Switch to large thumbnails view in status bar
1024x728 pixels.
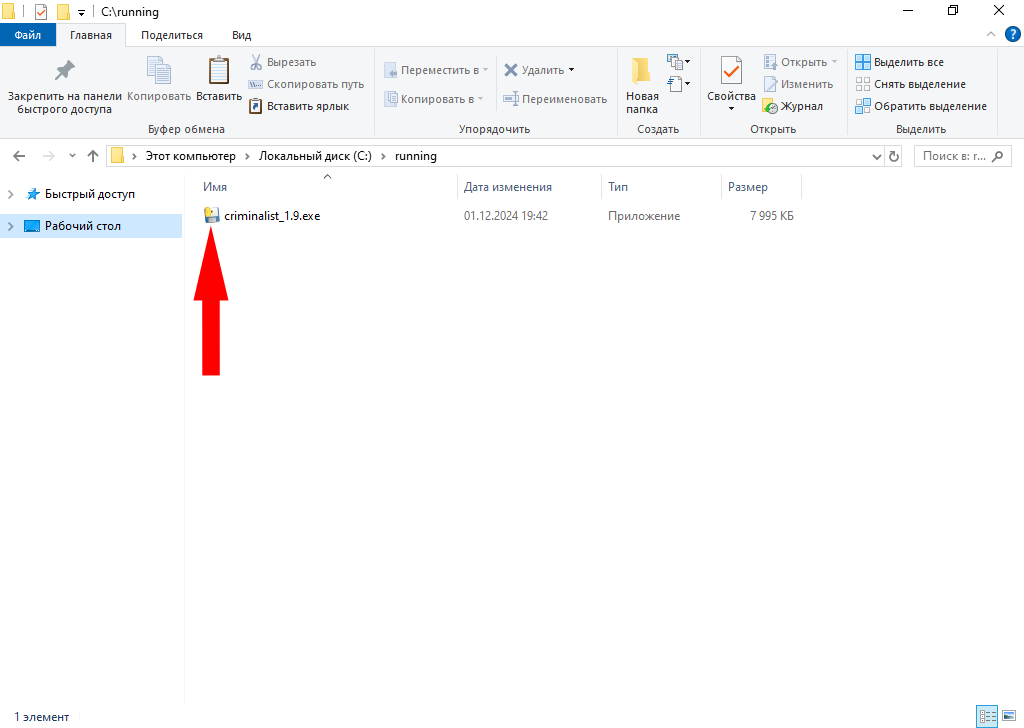1007,716
